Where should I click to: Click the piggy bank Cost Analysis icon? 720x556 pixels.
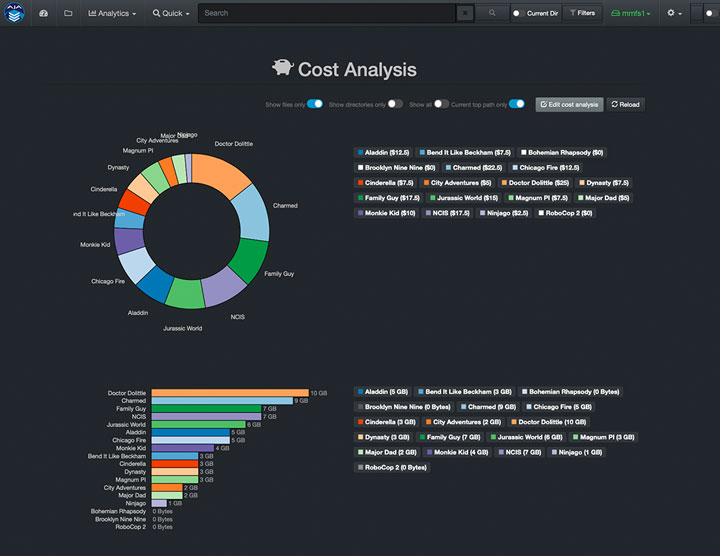(282, 68)
